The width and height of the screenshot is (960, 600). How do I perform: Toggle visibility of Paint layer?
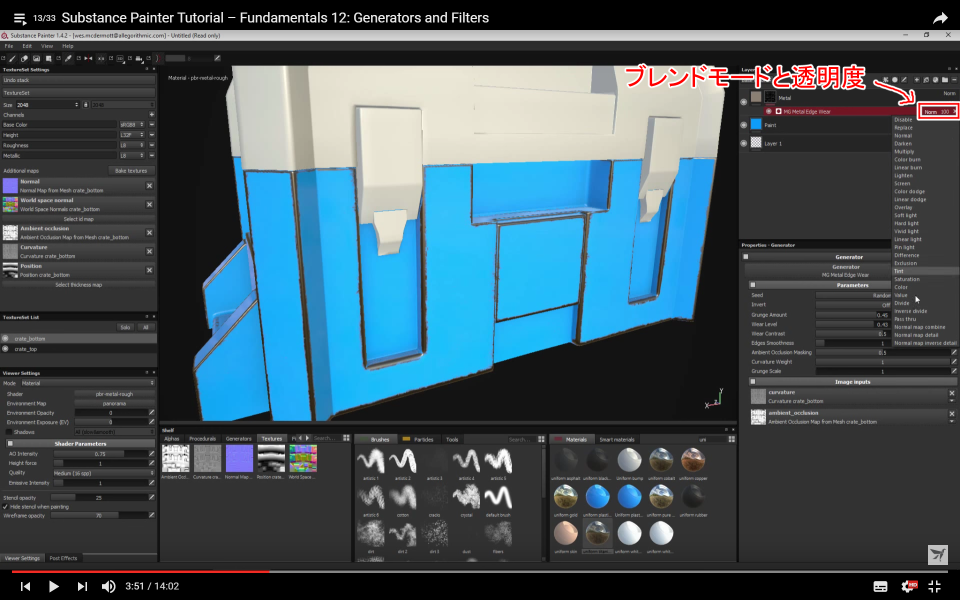pos(744,125)
